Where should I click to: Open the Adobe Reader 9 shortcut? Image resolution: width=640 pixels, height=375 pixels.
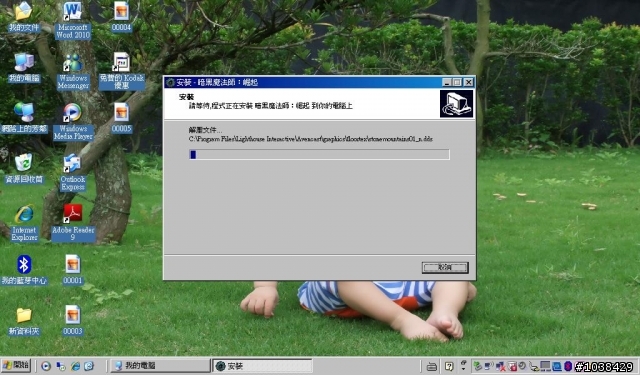[73, 223]
